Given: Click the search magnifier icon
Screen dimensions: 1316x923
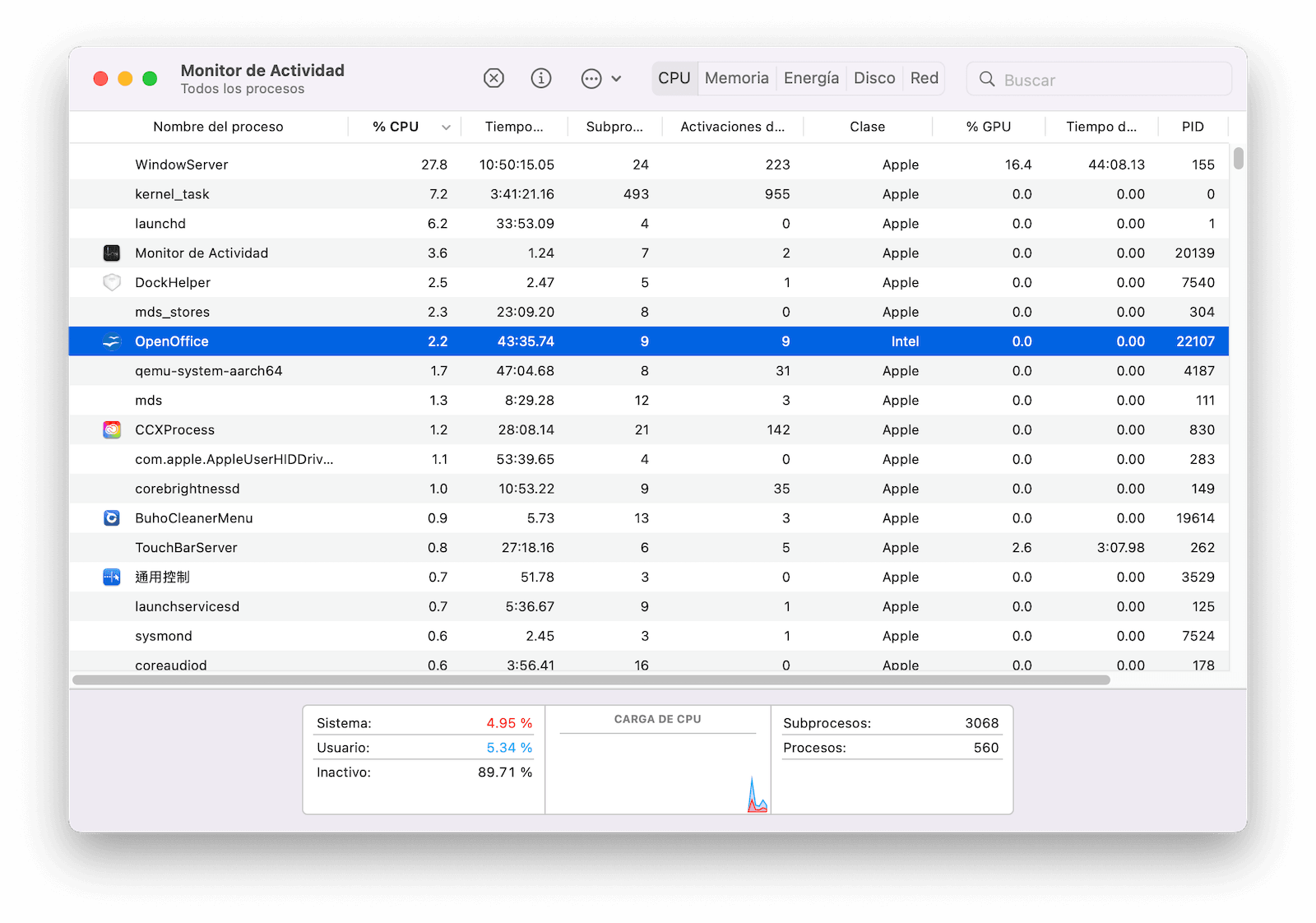Looking at the screenshot, I should tap(987, 79).
